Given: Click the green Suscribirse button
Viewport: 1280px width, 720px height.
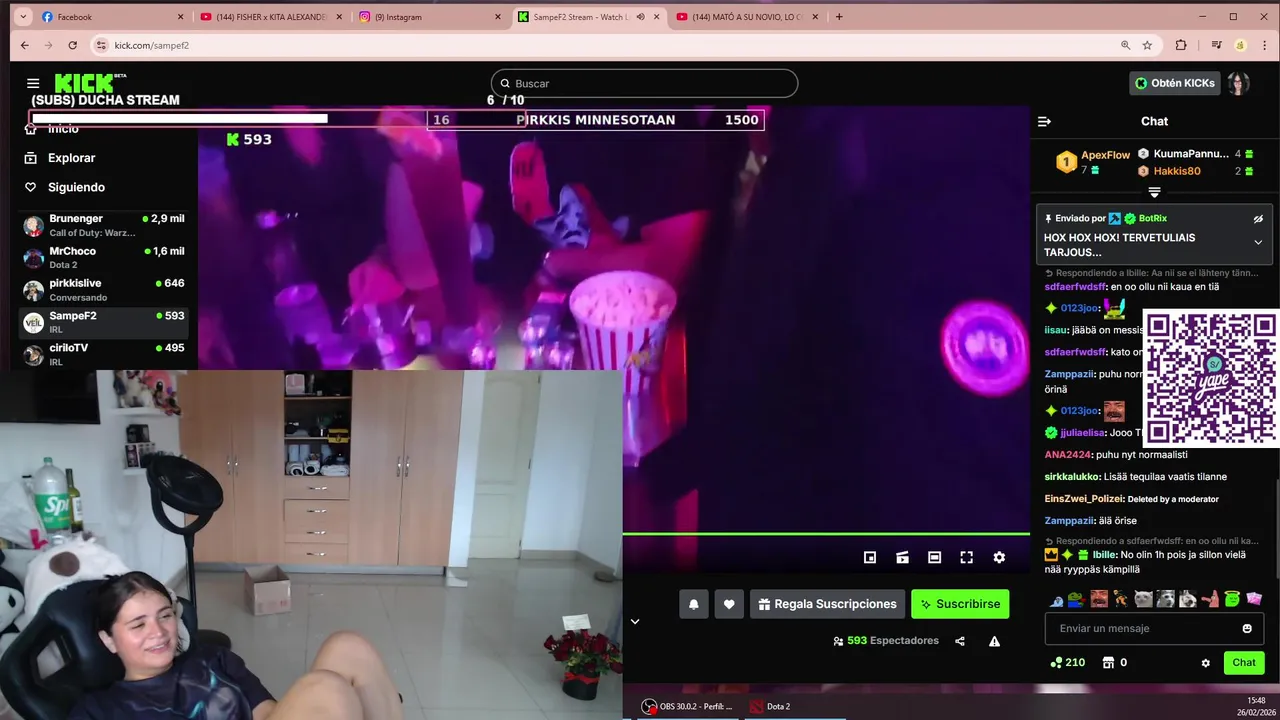Looking at the screenshot, I should [960, 604].
